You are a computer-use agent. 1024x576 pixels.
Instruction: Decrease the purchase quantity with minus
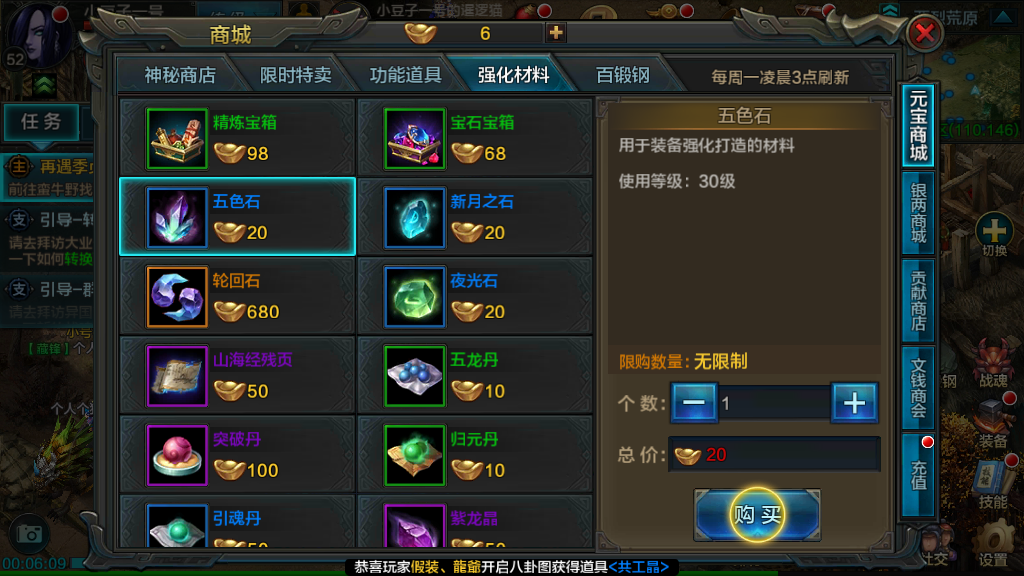point(694,403)
